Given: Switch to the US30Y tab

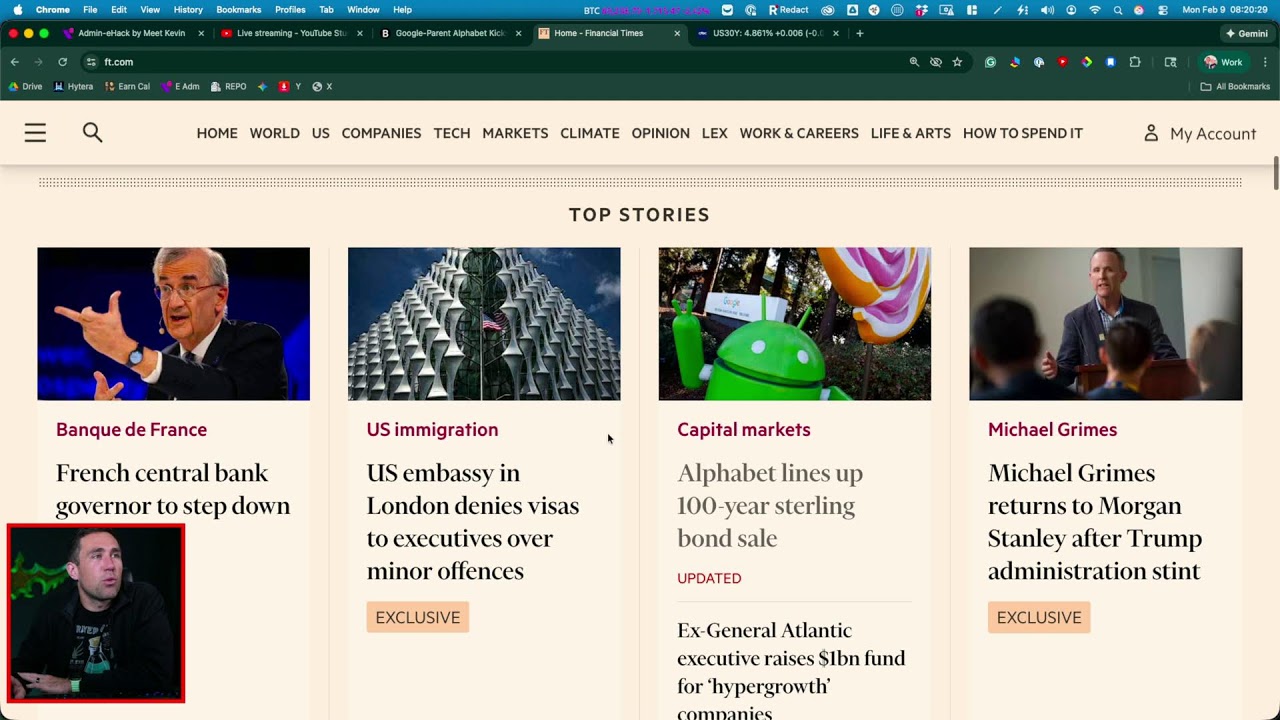Looking at the screenshot, I should click(768, 33).
